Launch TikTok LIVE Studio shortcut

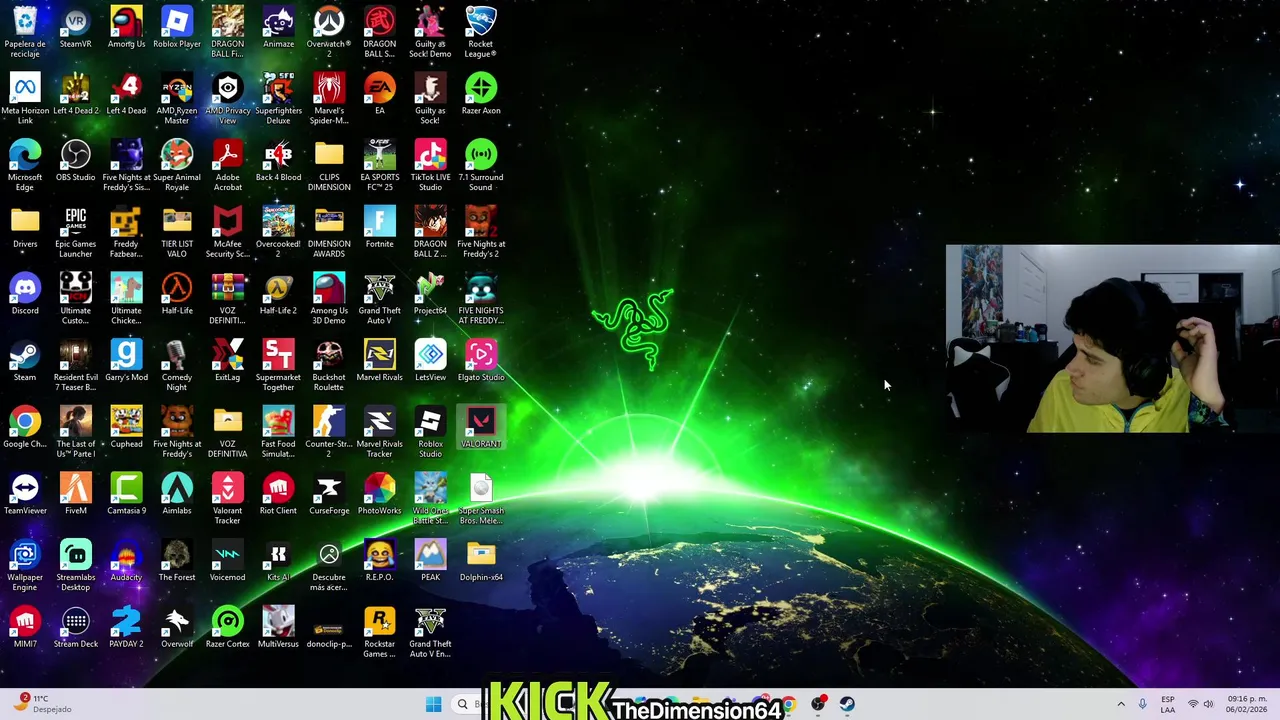(x=430, y=165)
